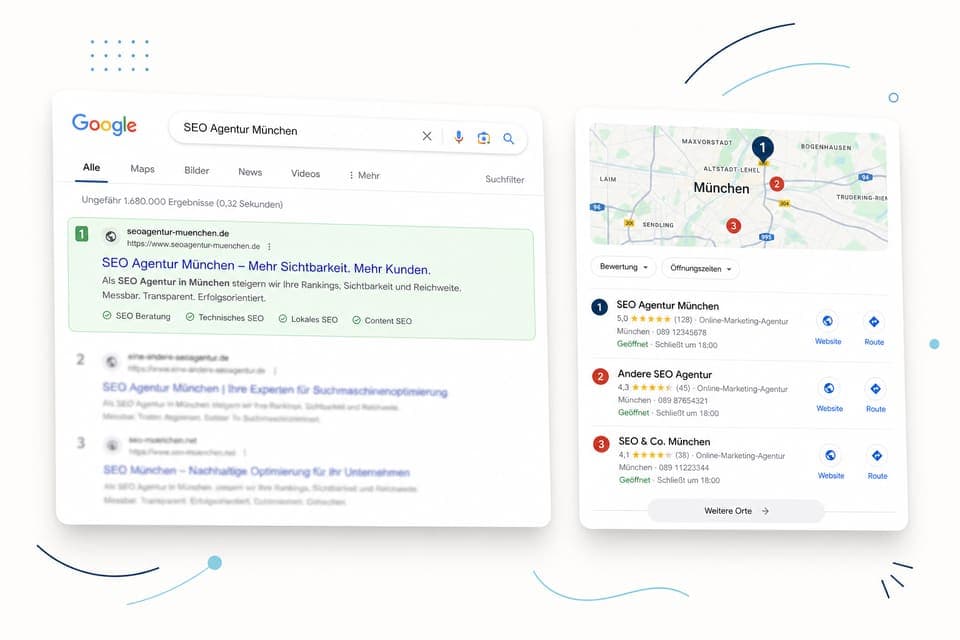Click the blue map pin number 1

762,148
